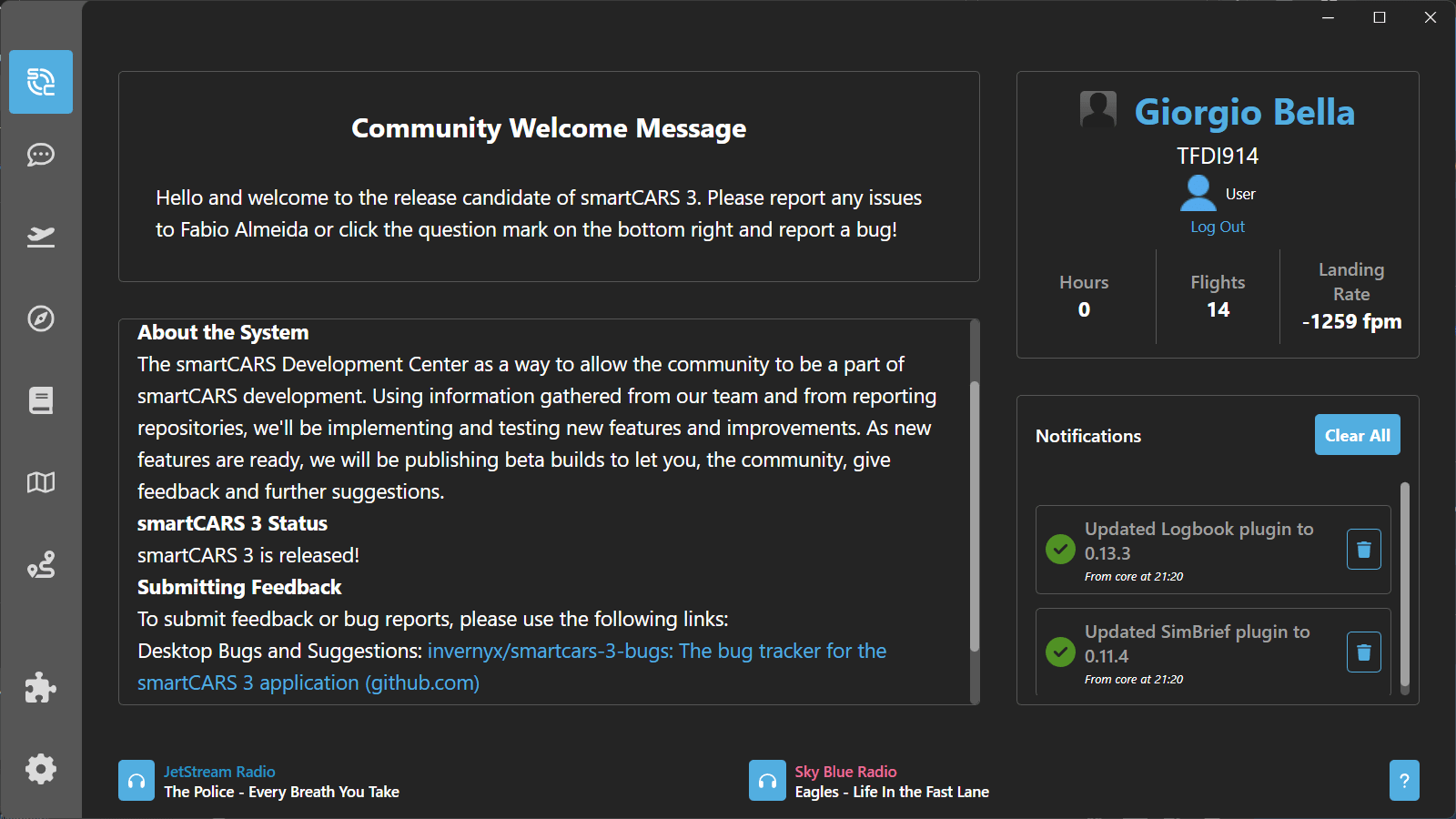Delete the Logbook plugin update notification
The image size is (1456, 819).
point(1363,550)
